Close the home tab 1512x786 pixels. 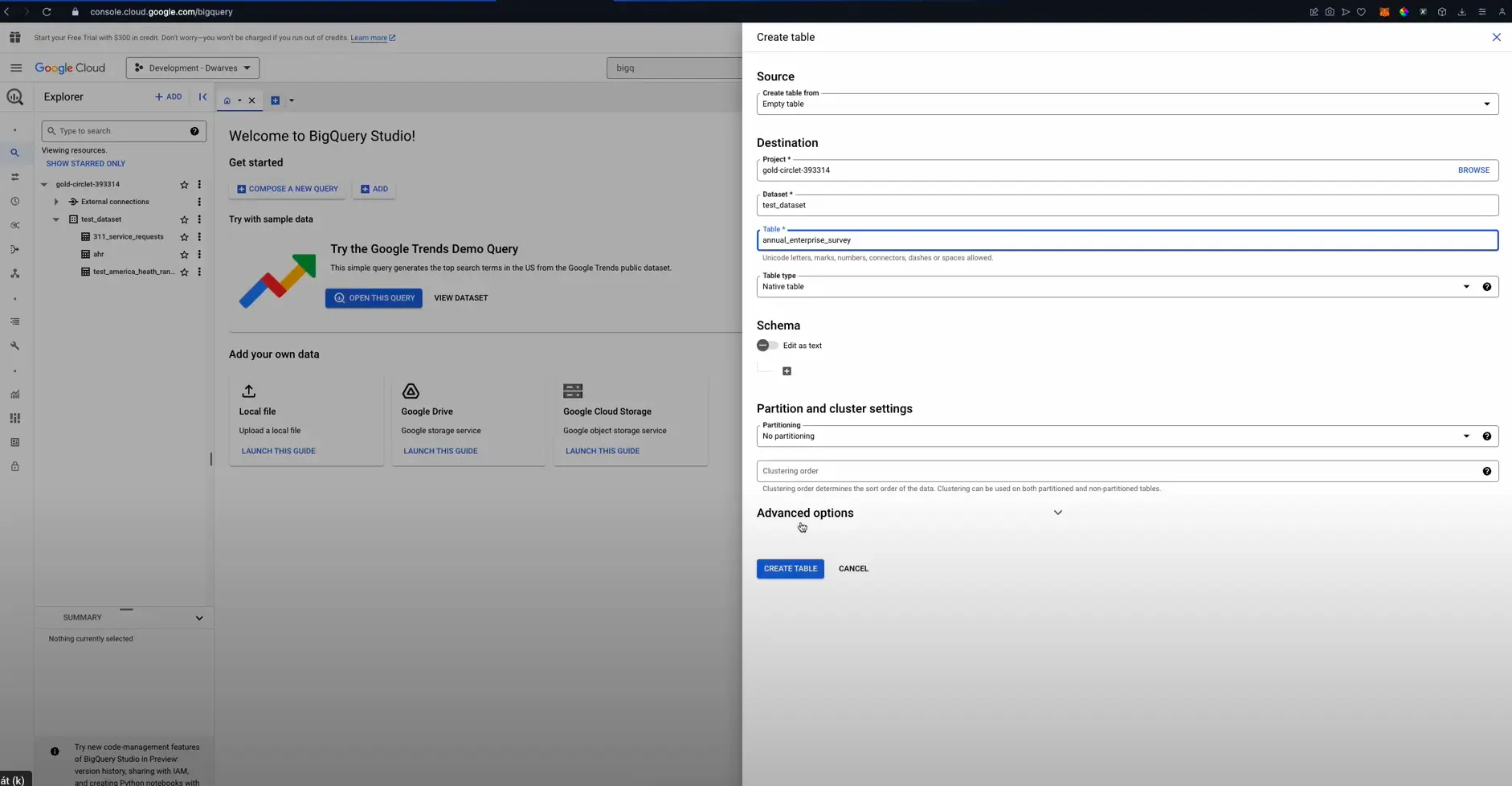(x=251, y=100)
